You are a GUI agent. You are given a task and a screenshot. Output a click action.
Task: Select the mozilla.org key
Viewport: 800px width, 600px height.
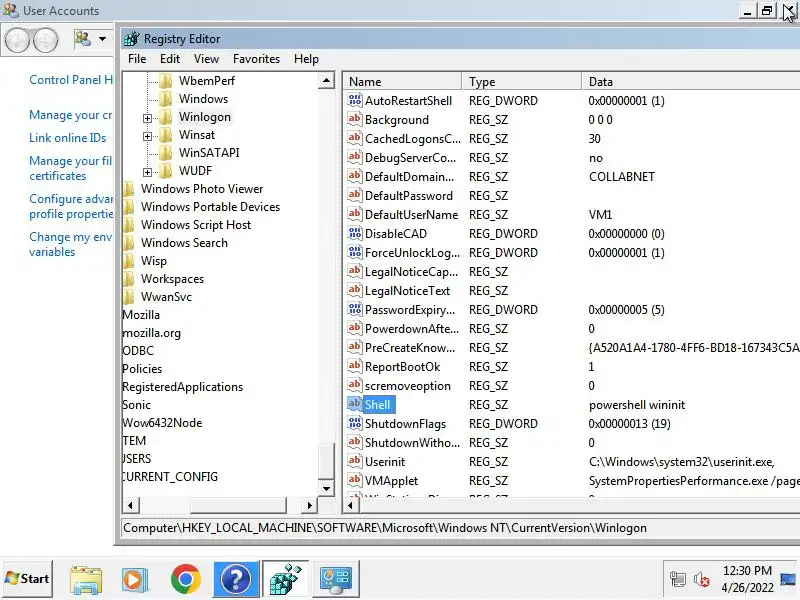[152, 333]
